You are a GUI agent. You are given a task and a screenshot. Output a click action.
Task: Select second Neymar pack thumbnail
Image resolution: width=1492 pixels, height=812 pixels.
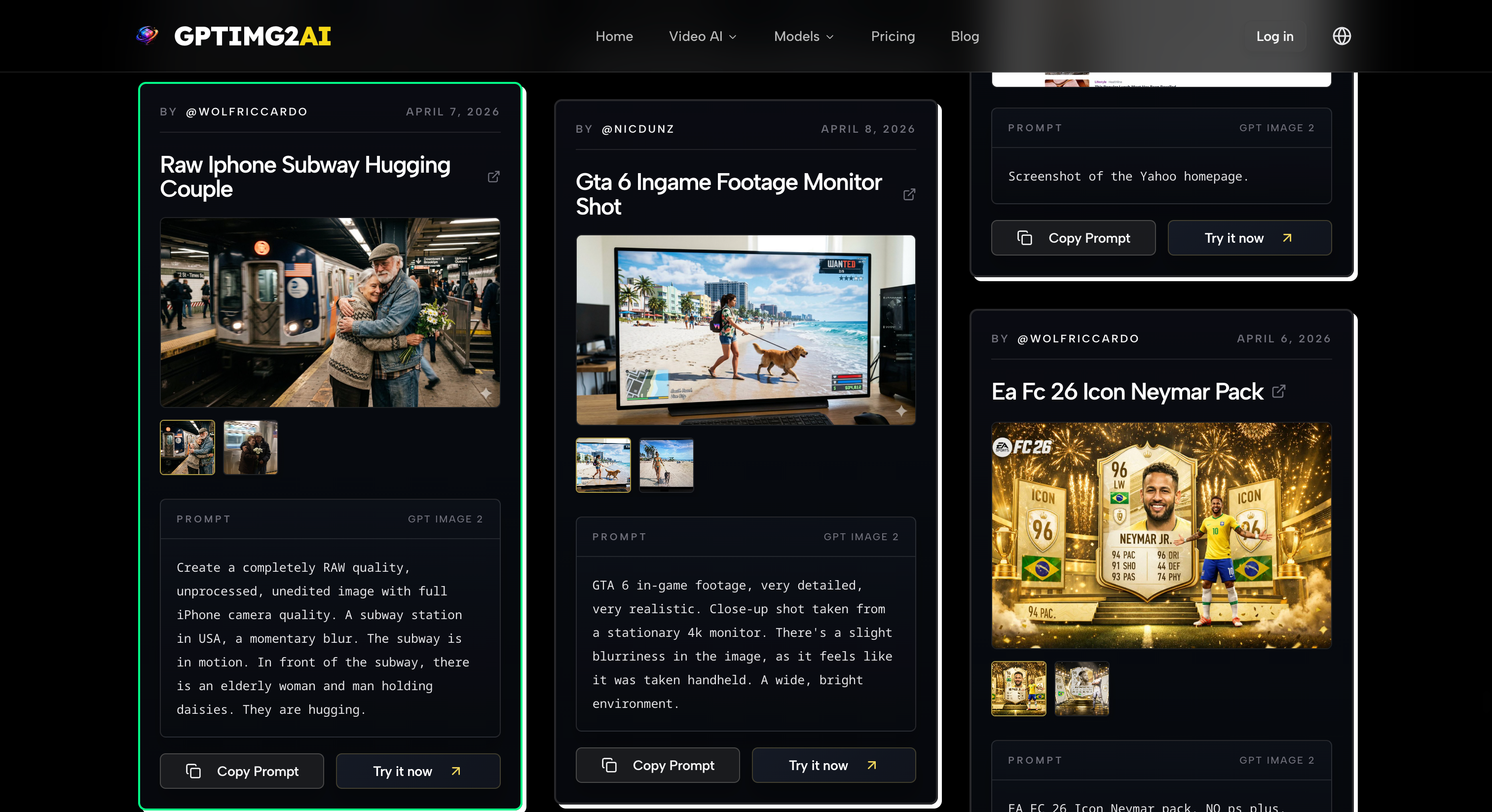[1082, 689]
